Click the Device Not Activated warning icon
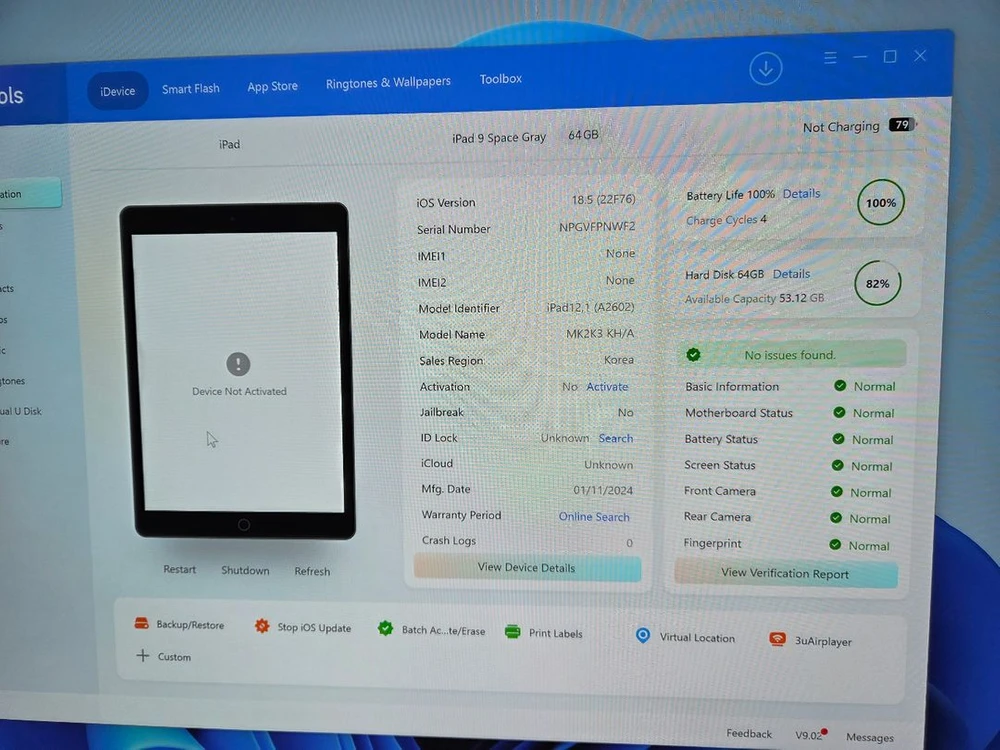Viewport: 1000px width, 750px height. [239, 364]
